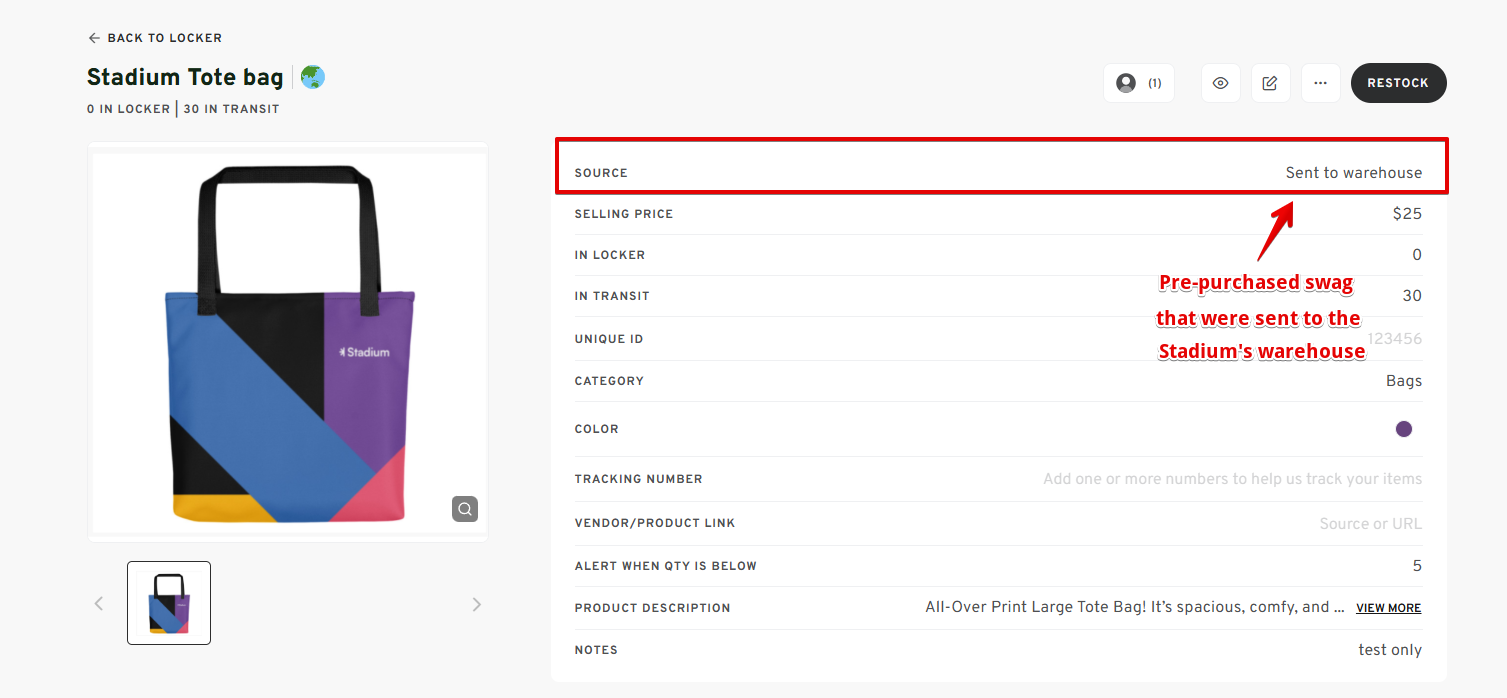Go back via Back to Locker link
Viewport: 1507px width, 698px height.
point(155,38)
